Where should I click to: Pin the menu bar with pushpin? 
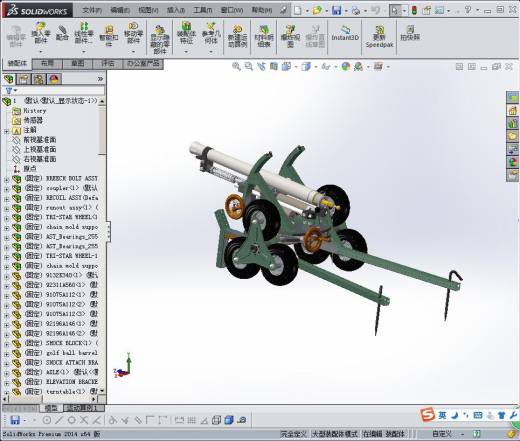(283, 10)
